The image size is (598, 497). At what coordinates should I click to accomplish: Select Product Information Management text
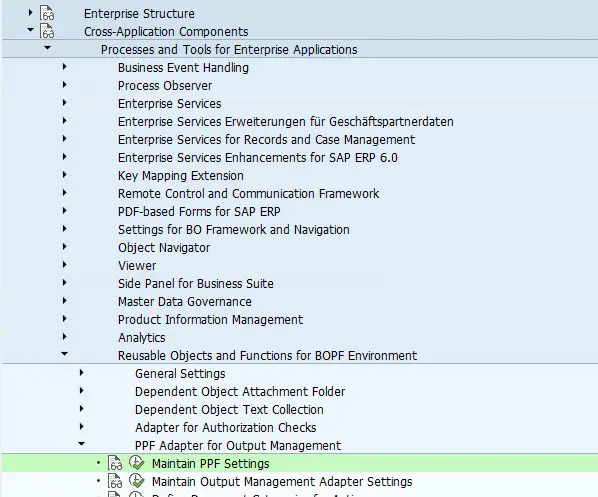click(210, 320)
